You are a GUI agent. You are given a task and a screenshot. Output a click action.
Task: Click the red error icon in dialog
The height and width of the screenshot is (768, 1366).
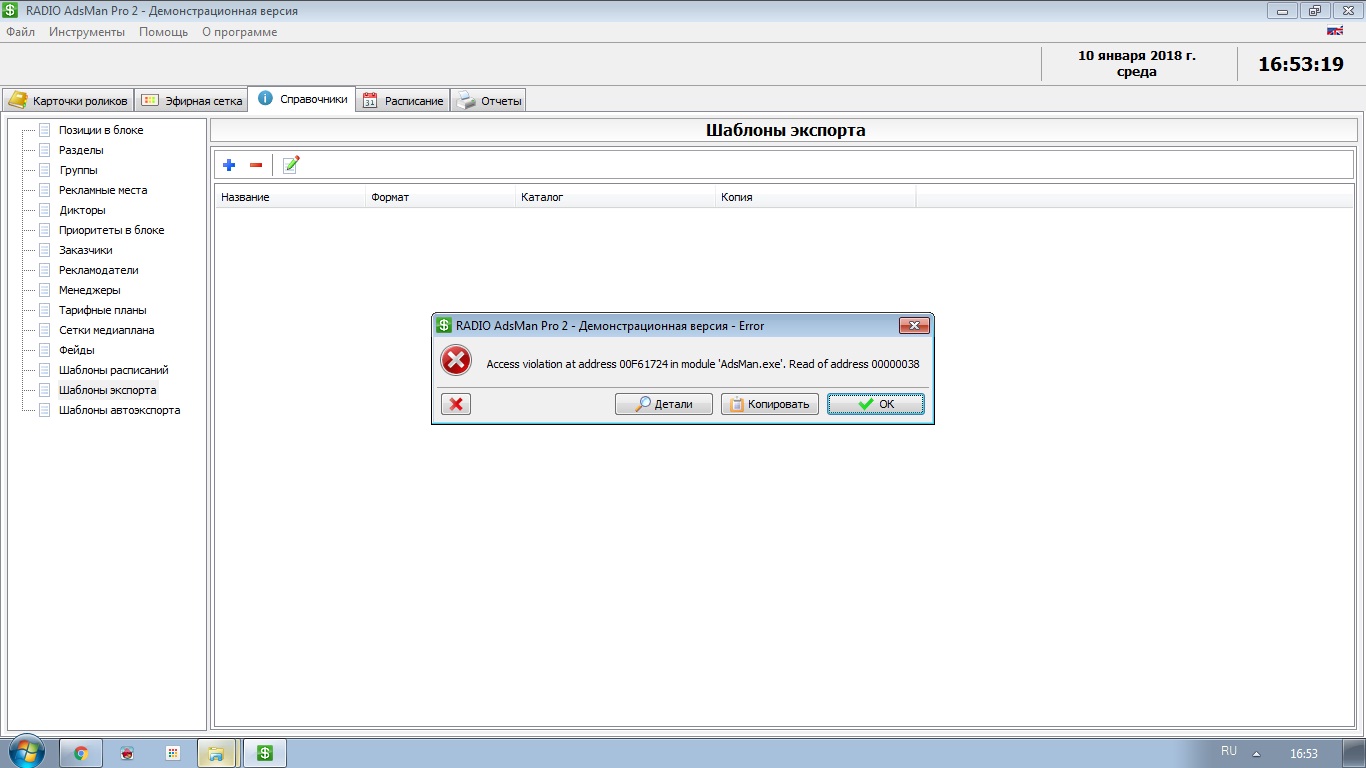tap(456, 361)
